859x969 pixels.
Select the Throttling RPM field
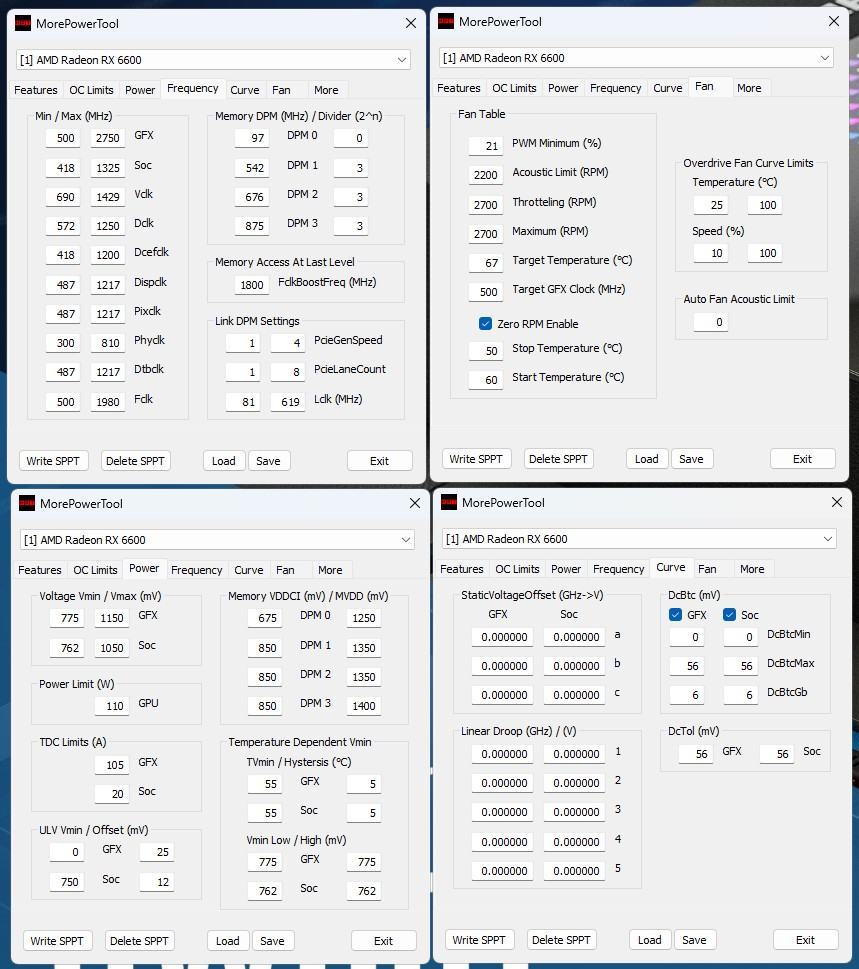tap(486, 205)
